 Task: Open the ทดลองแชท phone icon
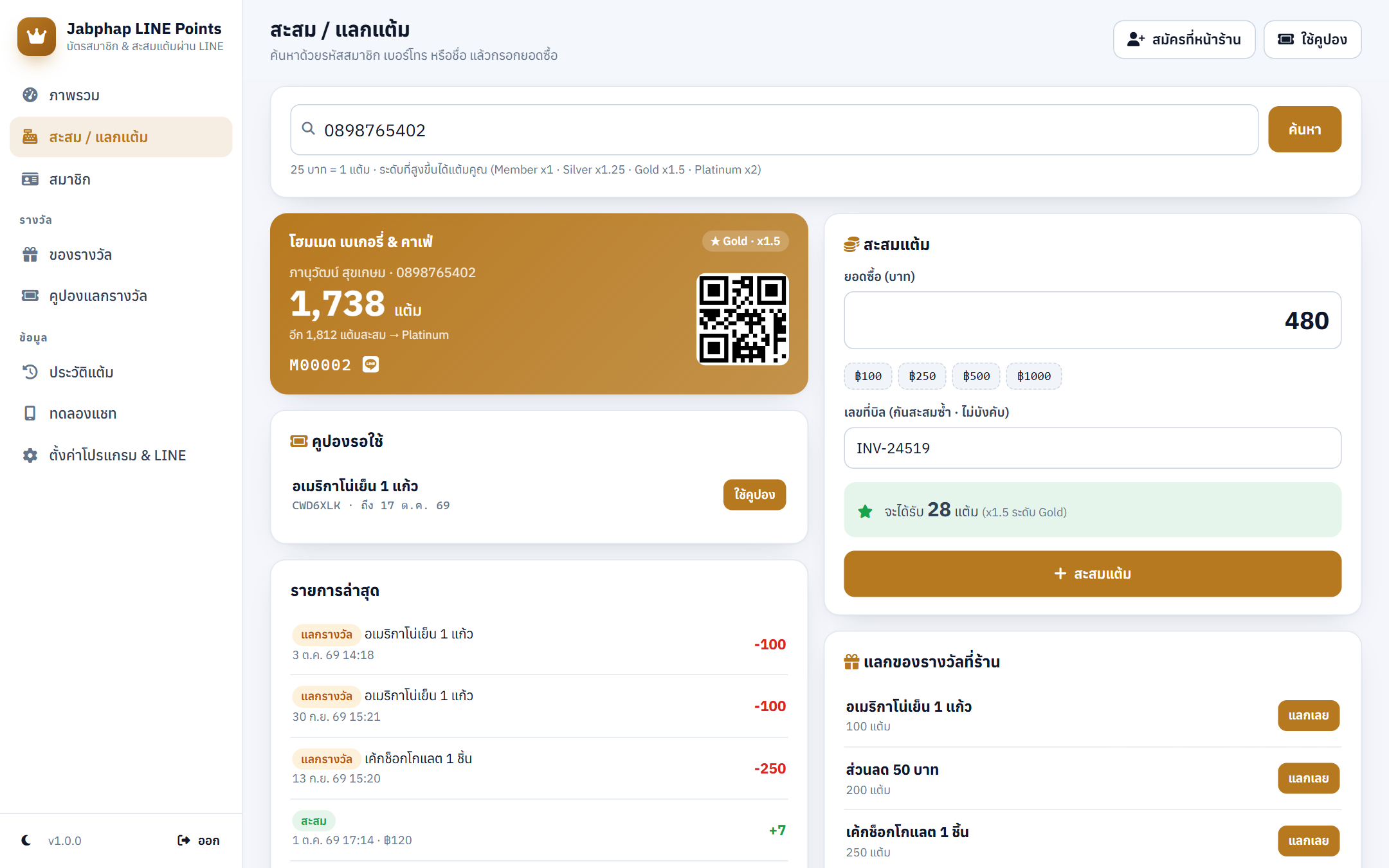point(30,413)
